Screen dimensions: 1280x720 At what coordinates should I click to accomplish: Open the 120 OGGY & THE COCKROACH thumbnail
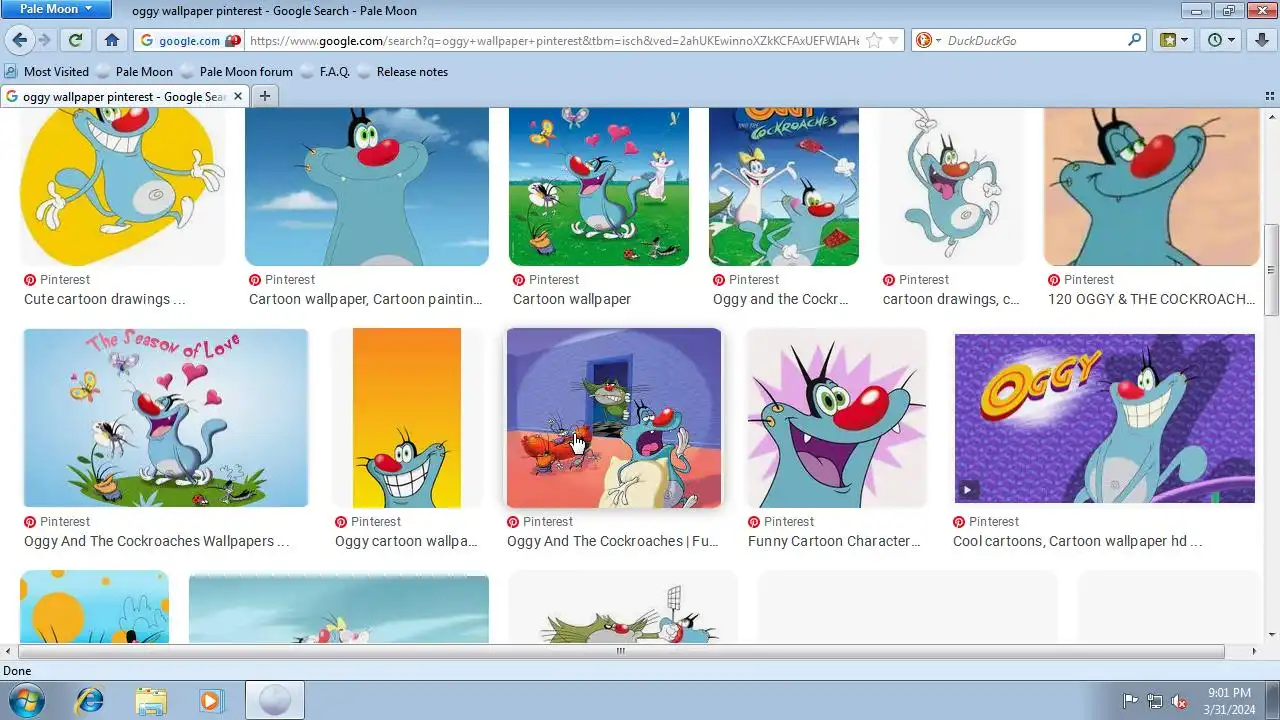(1151, 187)
